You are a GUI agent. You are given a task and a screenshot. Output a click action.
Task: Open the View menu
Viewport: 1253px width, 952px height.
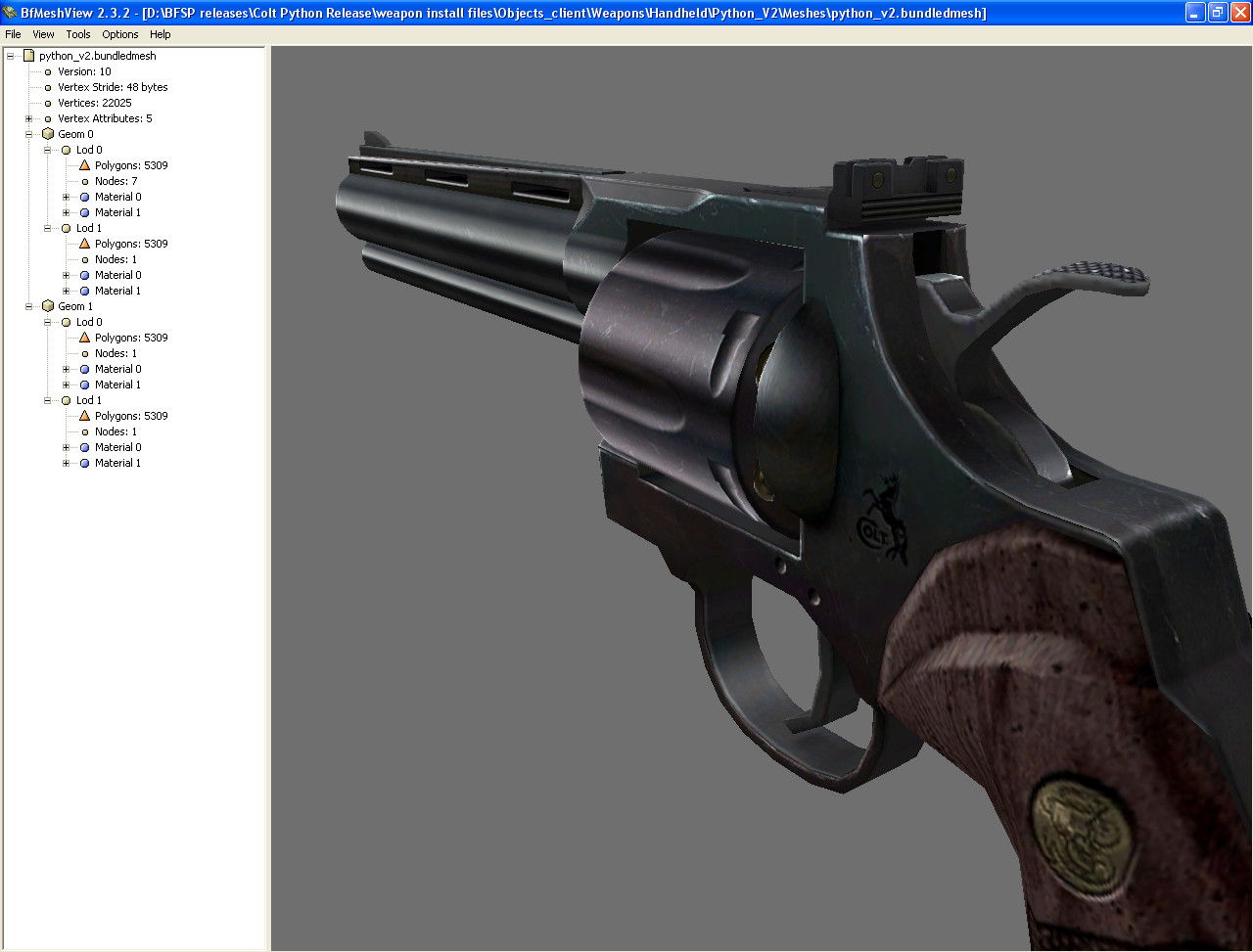click(x=43, y=33)
